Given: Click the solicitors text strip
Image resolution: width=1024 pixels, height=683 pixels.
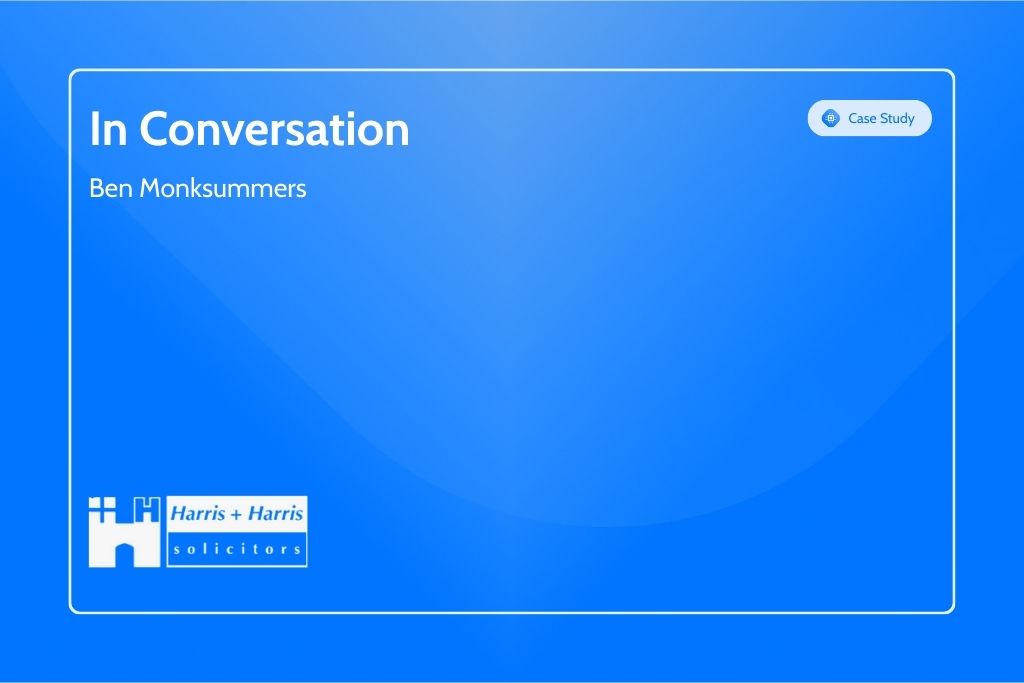Looking at the screenshot, I should 237,550.
